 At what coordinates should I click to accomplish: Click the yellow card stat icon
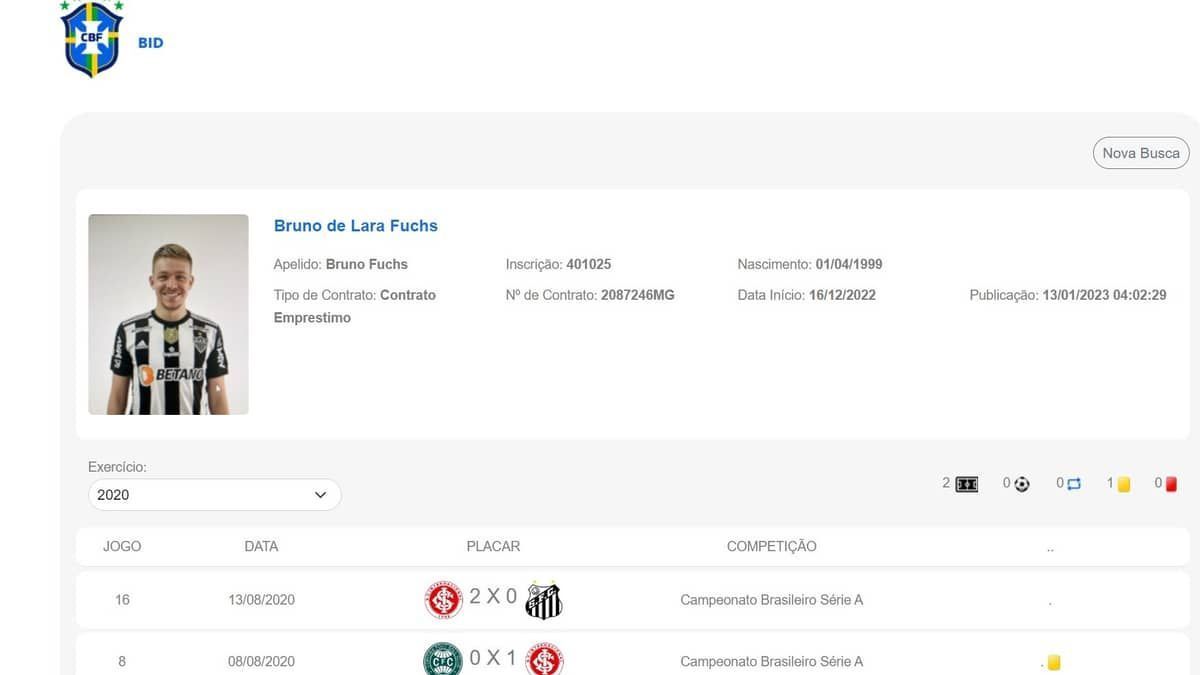pos(1124,484)
